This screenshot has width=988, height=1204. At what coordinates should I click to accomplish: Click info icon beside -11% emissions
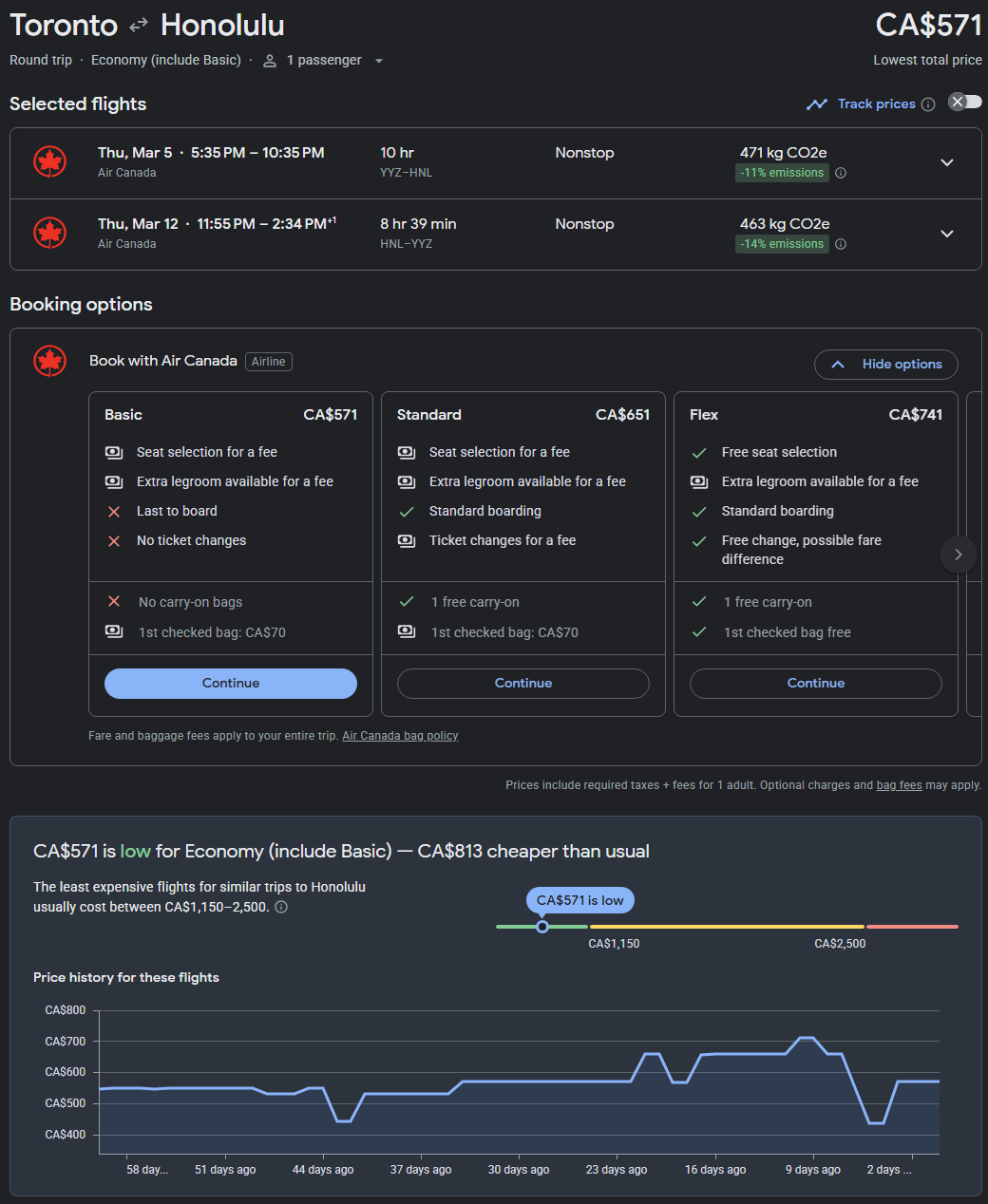841,173
